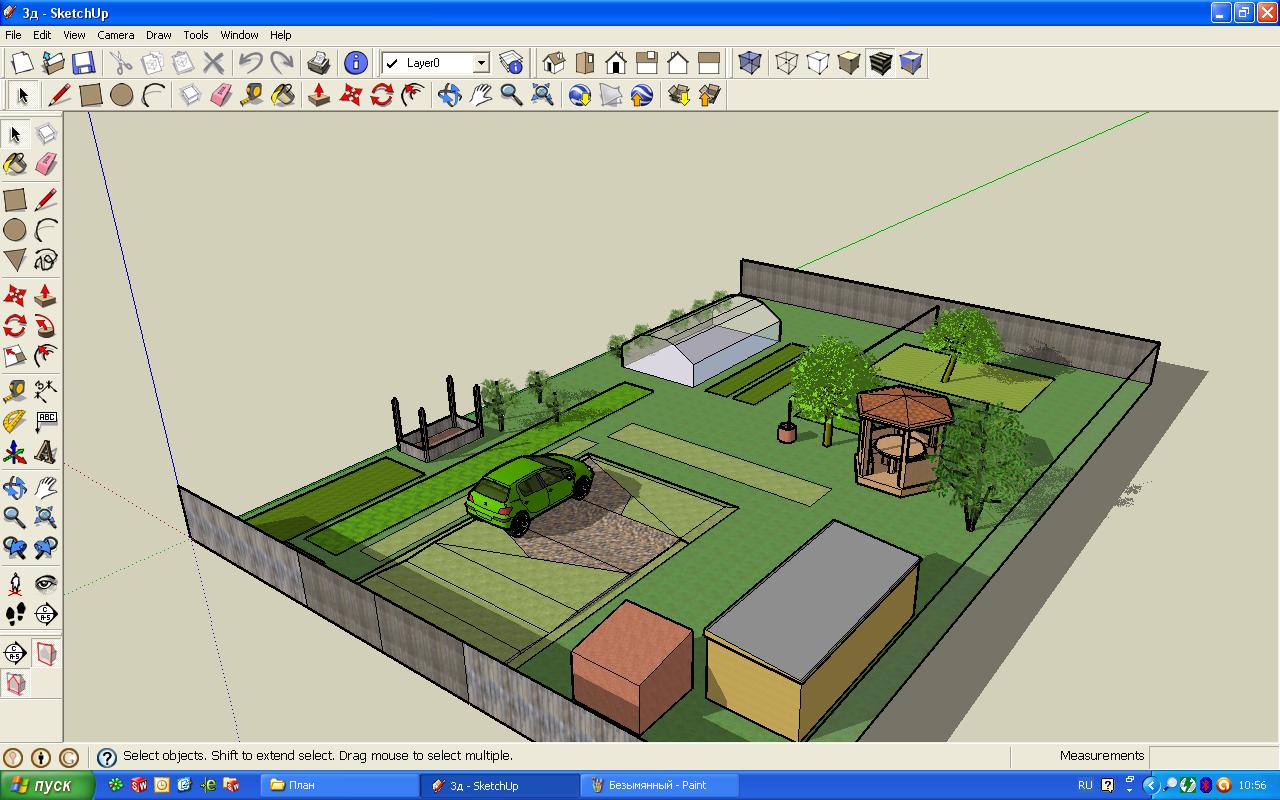Select the Scale tool
This screenshot has width=1280, height=800.
(15, 356)
